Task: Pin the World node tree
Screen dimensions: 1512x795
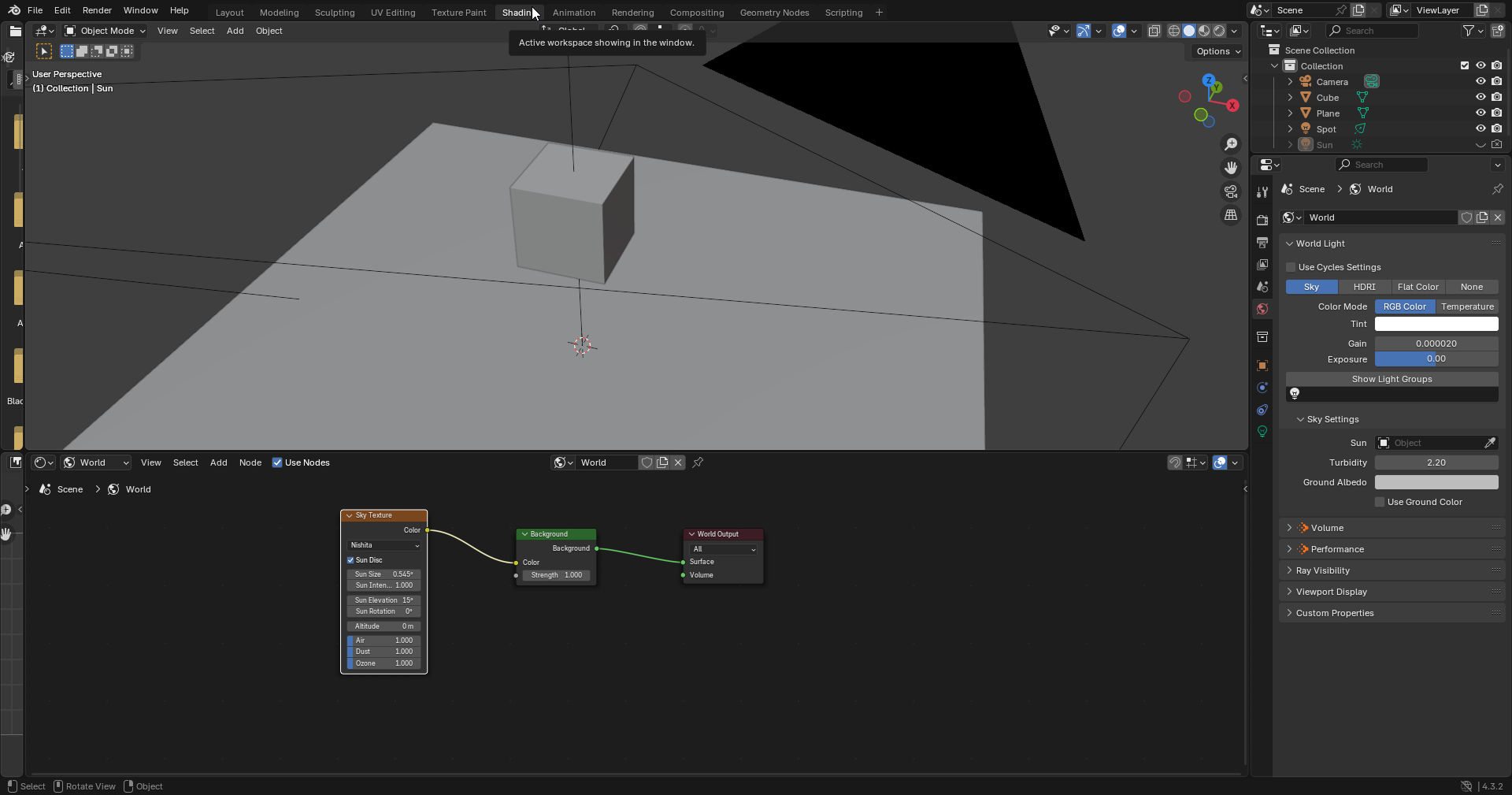Action: (698, 463)
